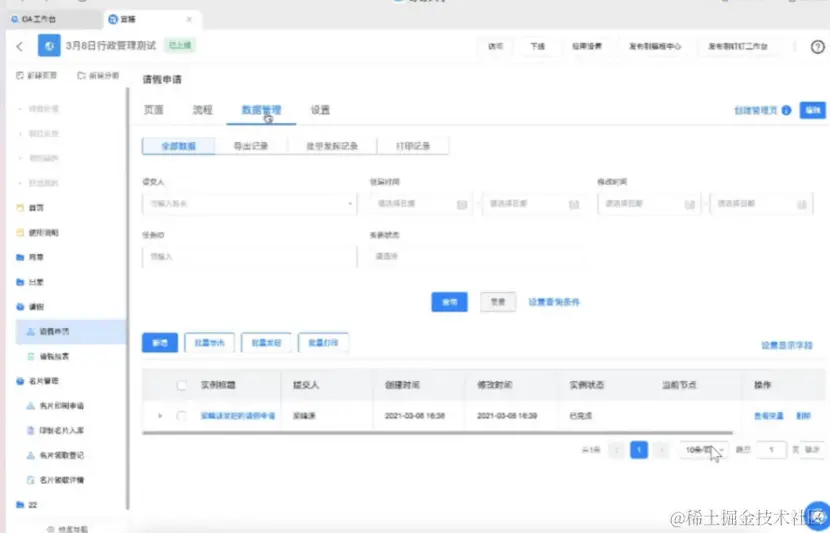This screenshot has width=831, height=534.
Task: Click the folder icon named 22
Action: point(20,505)
